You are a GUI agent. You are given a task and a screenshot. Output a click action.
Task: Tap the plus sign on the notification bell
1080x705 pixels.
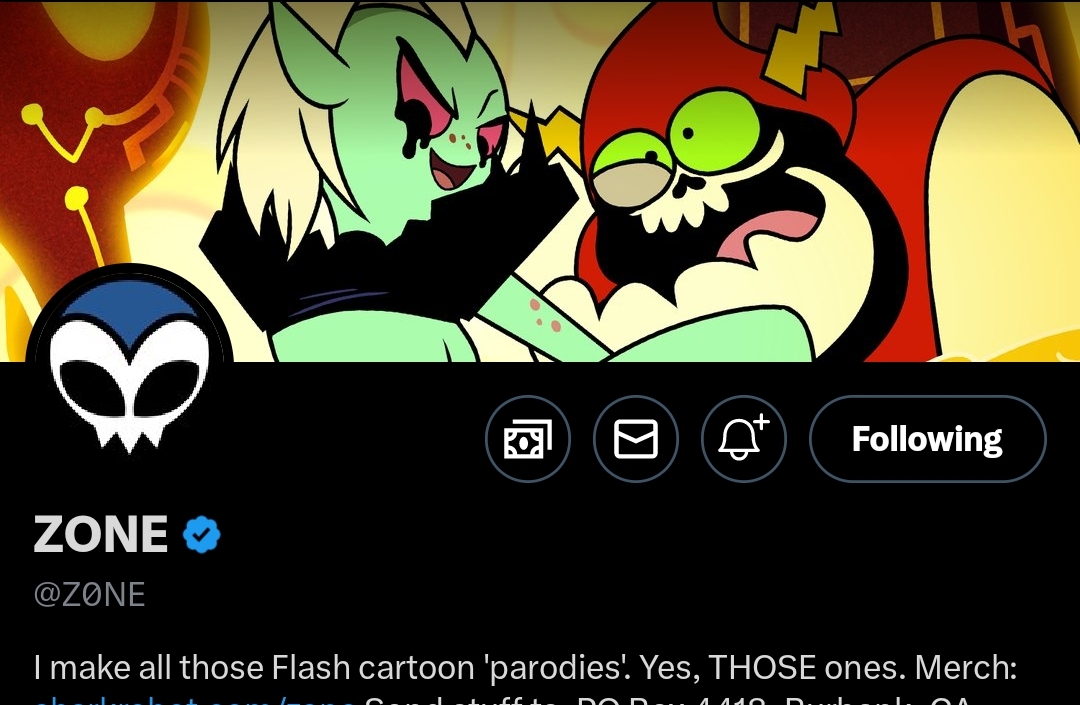pos(760,421)
